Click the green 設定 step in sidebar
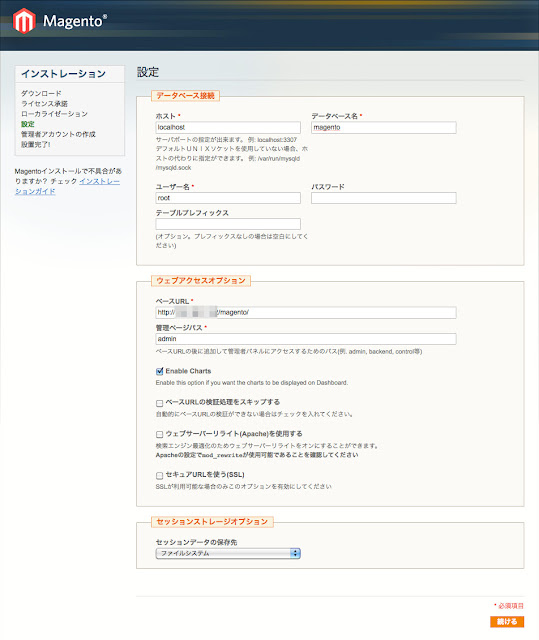The width and height of the screenshot is (539, 640). [x=28, y=124]
